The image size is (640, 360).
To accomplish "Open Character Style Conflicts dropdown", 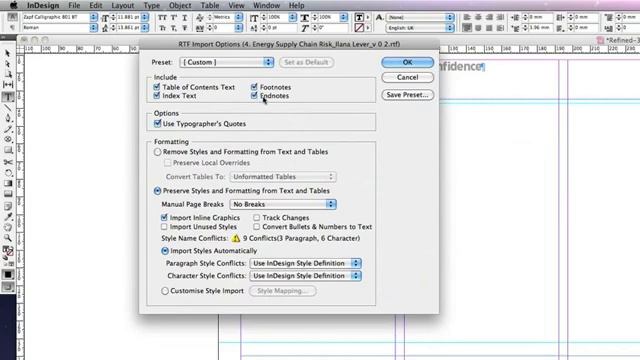I will tap(305, 276).
